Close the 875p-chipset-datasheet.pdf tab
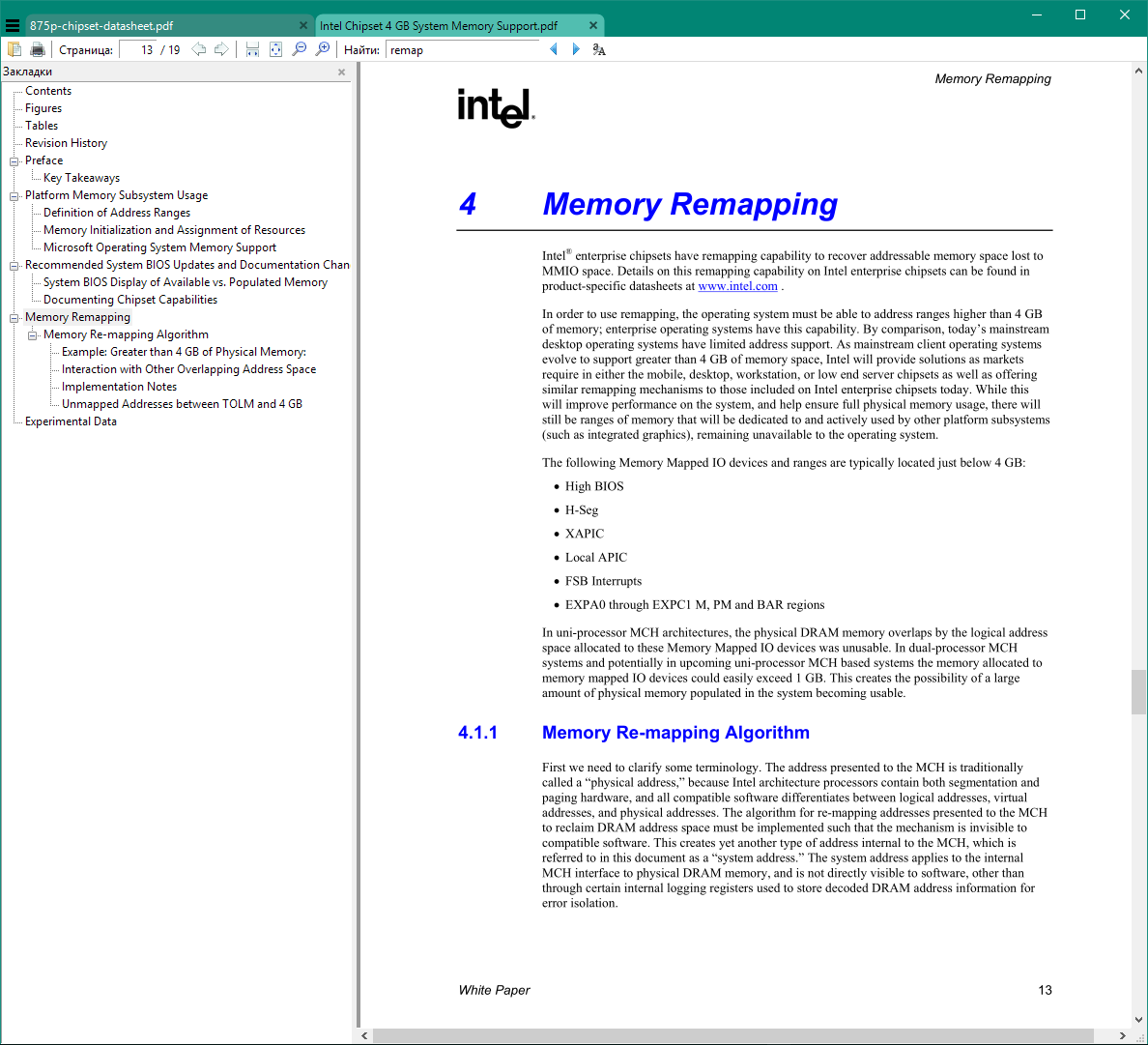This screenshot has height=1045, width=1148. point(303,26)
